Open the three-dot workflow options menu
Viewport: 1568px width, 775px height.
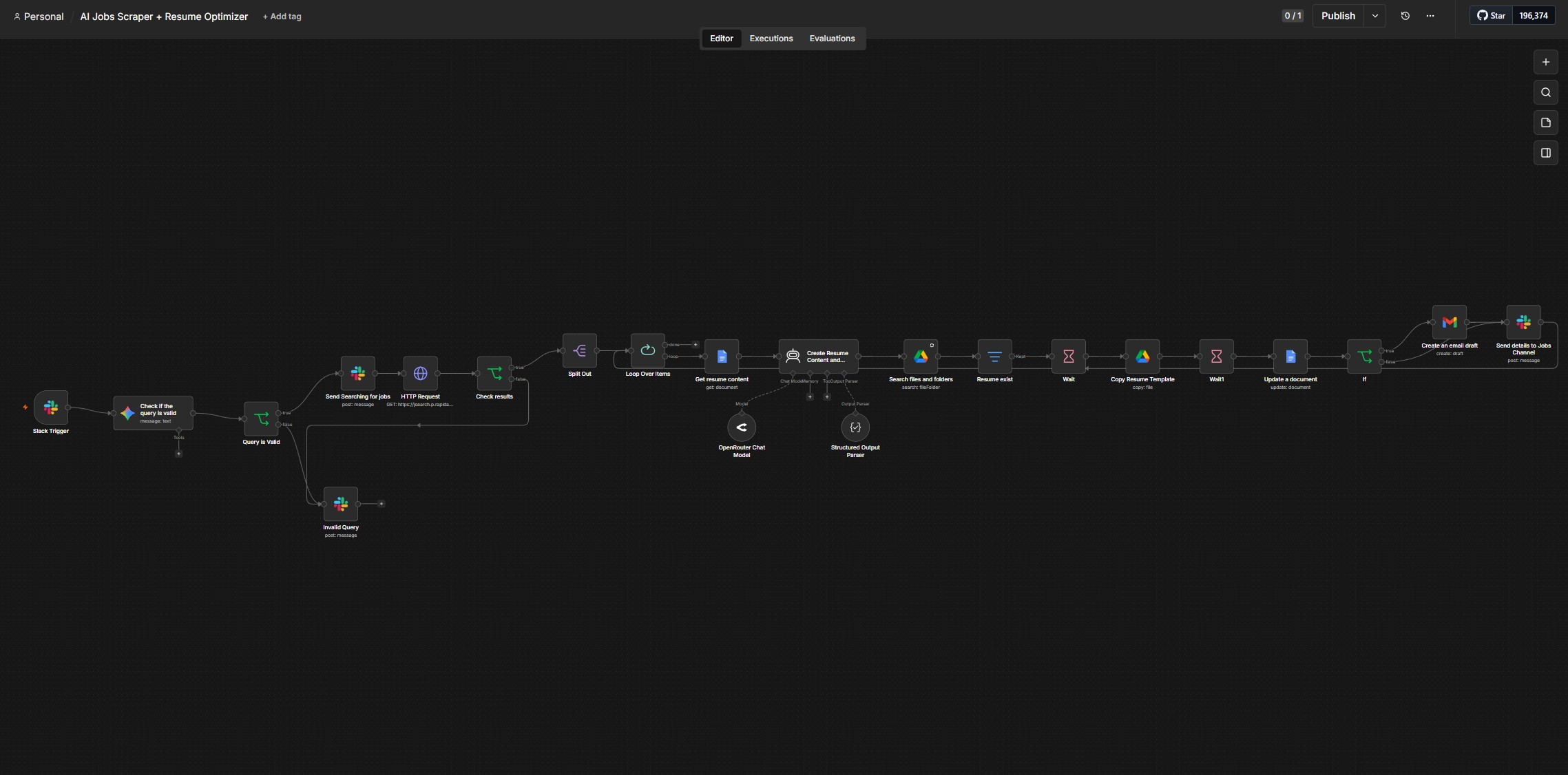(1430, 16)
